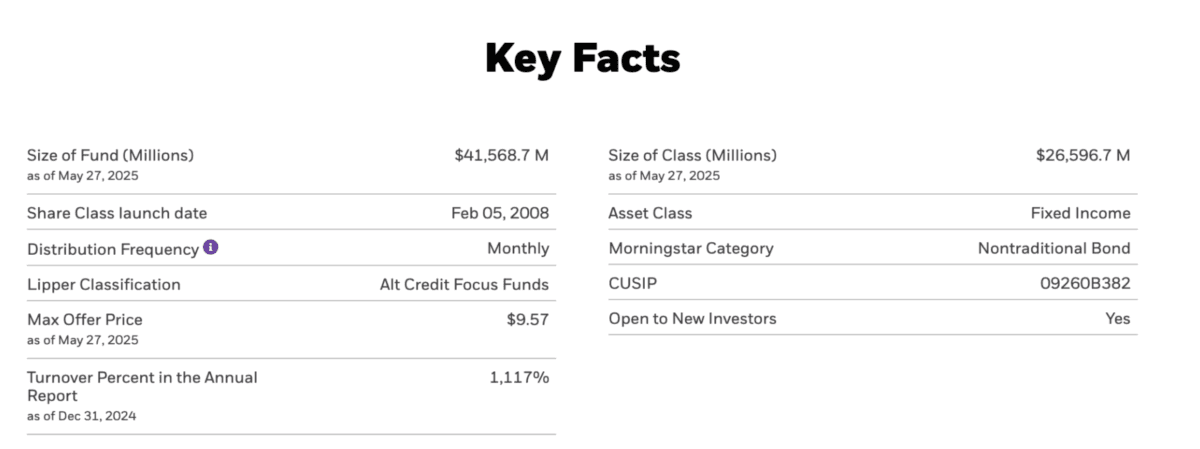Click Turnover Percent in the Annual Report
Viewport: 1200px width, 449px height.
142,386
